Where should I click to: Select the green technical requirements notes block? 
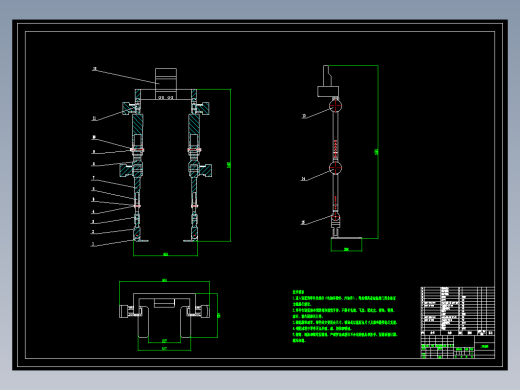(x=345, y=316)
